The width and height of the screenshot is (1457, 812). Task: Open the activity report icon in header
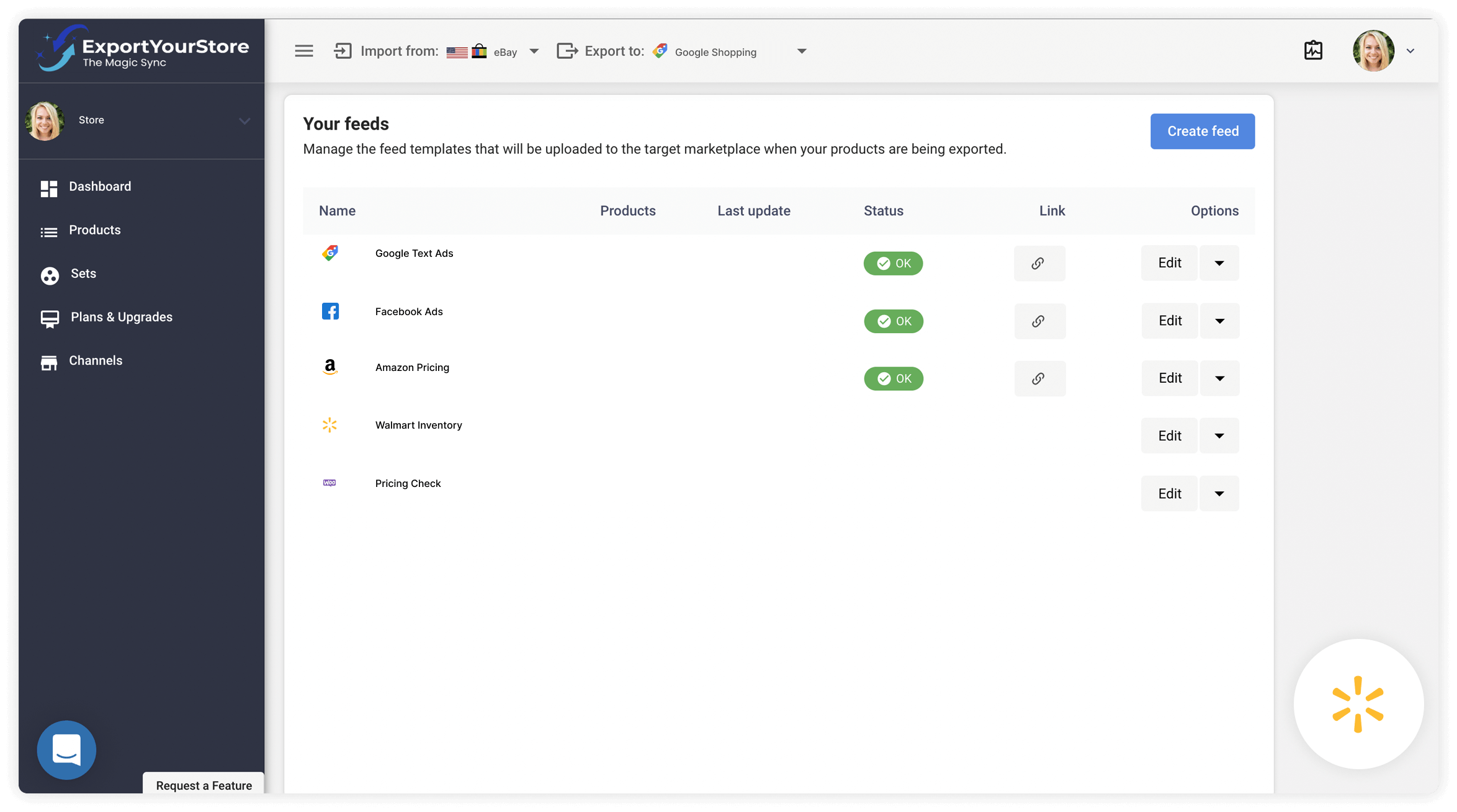coord(1313,51)
